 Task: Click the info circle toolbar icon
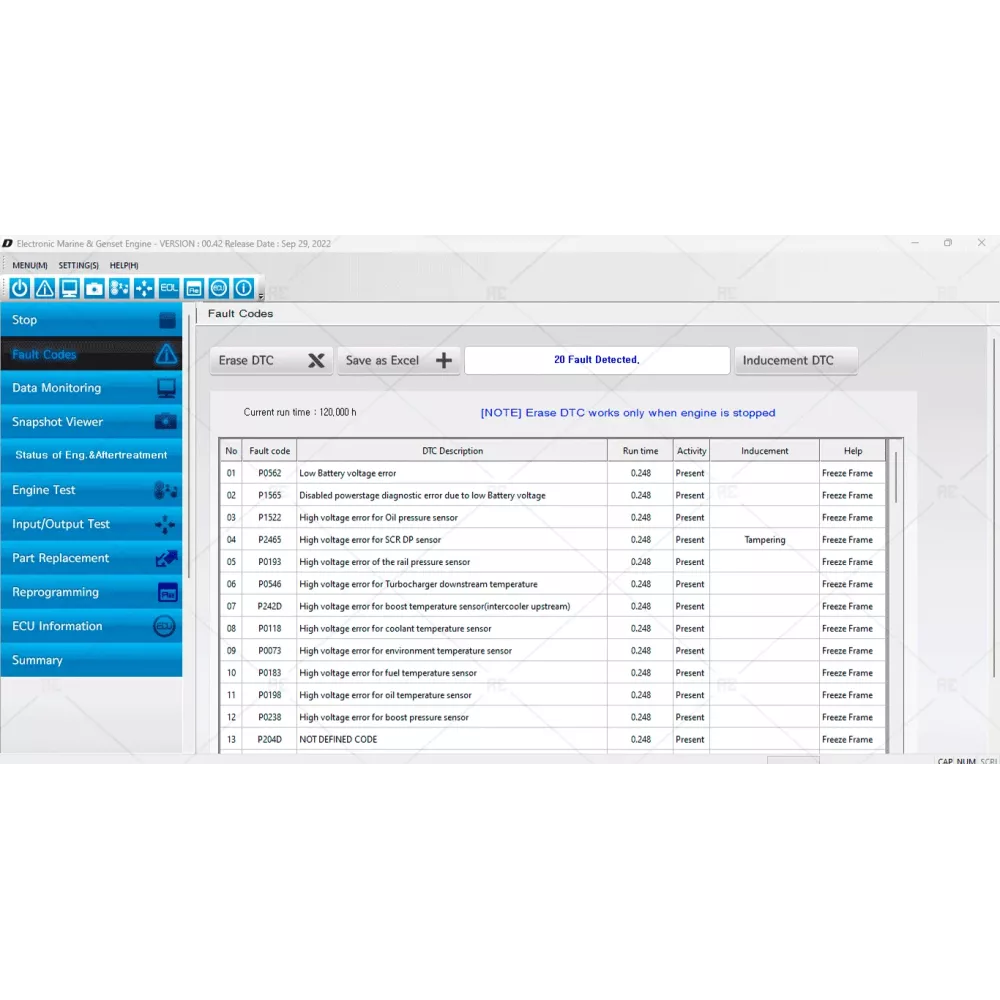243,289
